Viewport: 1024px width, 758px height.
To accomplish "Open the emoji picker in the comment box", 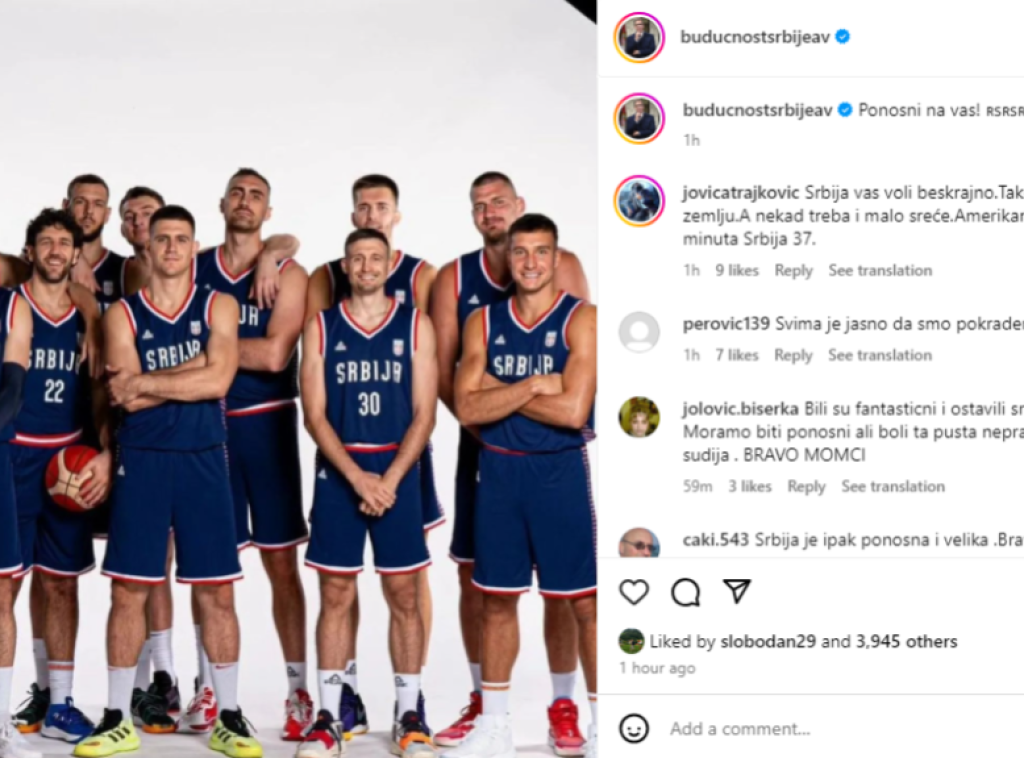I will (x=633, y=728).
